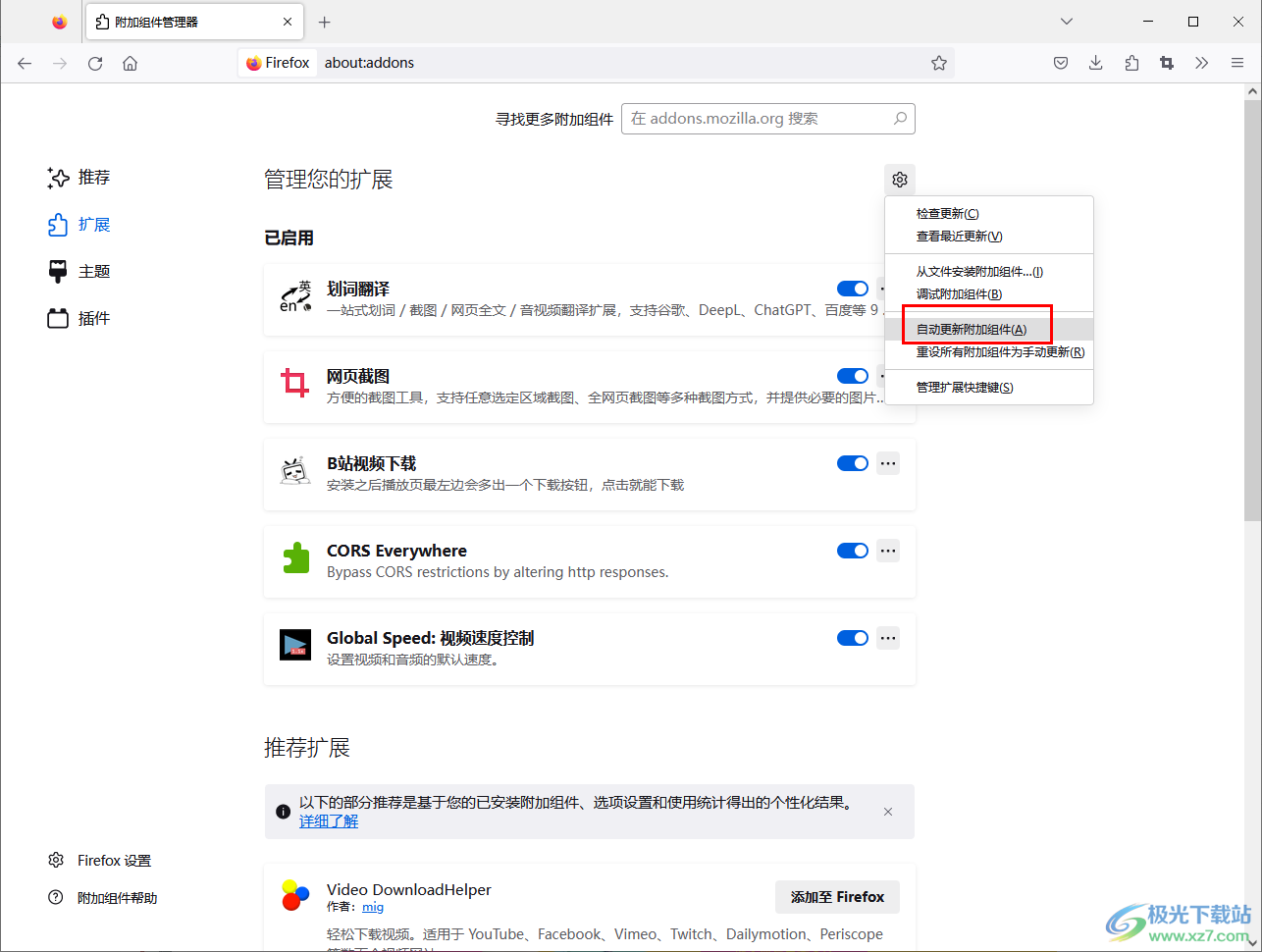The width and height of the screenshot is (1262, 952).
Task: Click the Firefox identity label in the address bar
Action: (278, 63)
